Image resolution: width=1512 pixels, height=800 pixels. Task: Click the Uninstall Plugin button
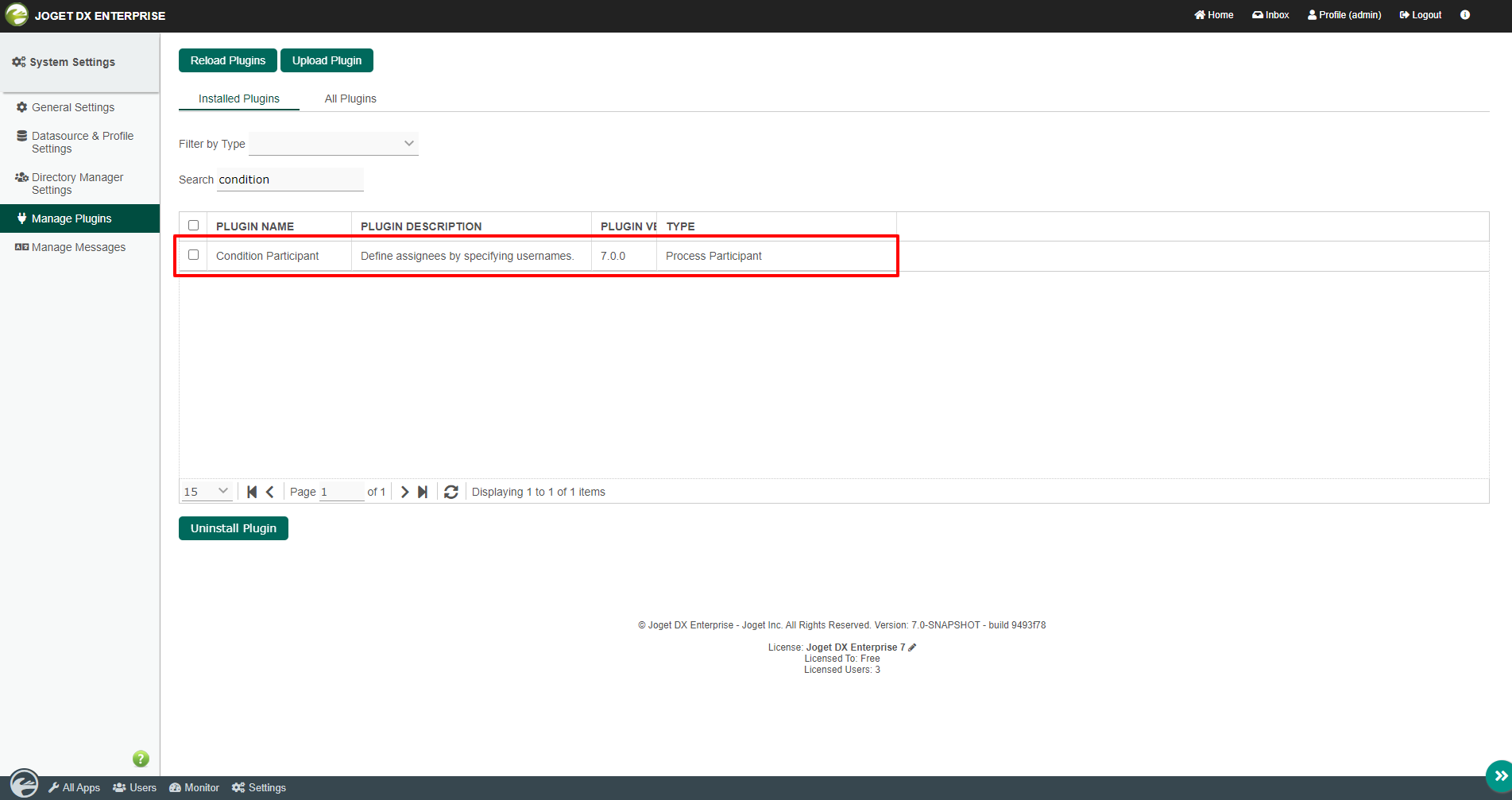234,528
